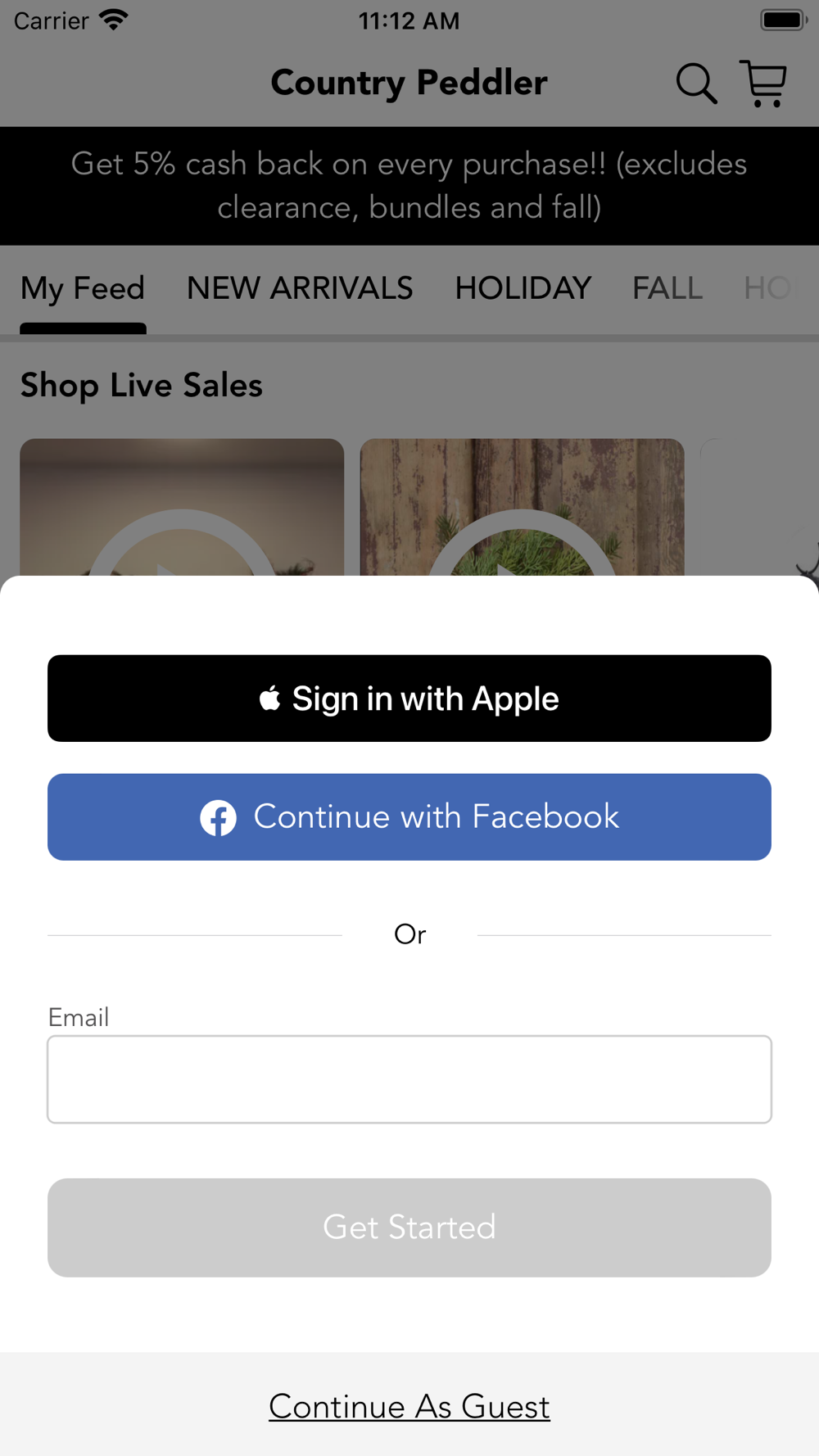
Task: Follow the Continue As Guest link
Action: [409, 1406]
